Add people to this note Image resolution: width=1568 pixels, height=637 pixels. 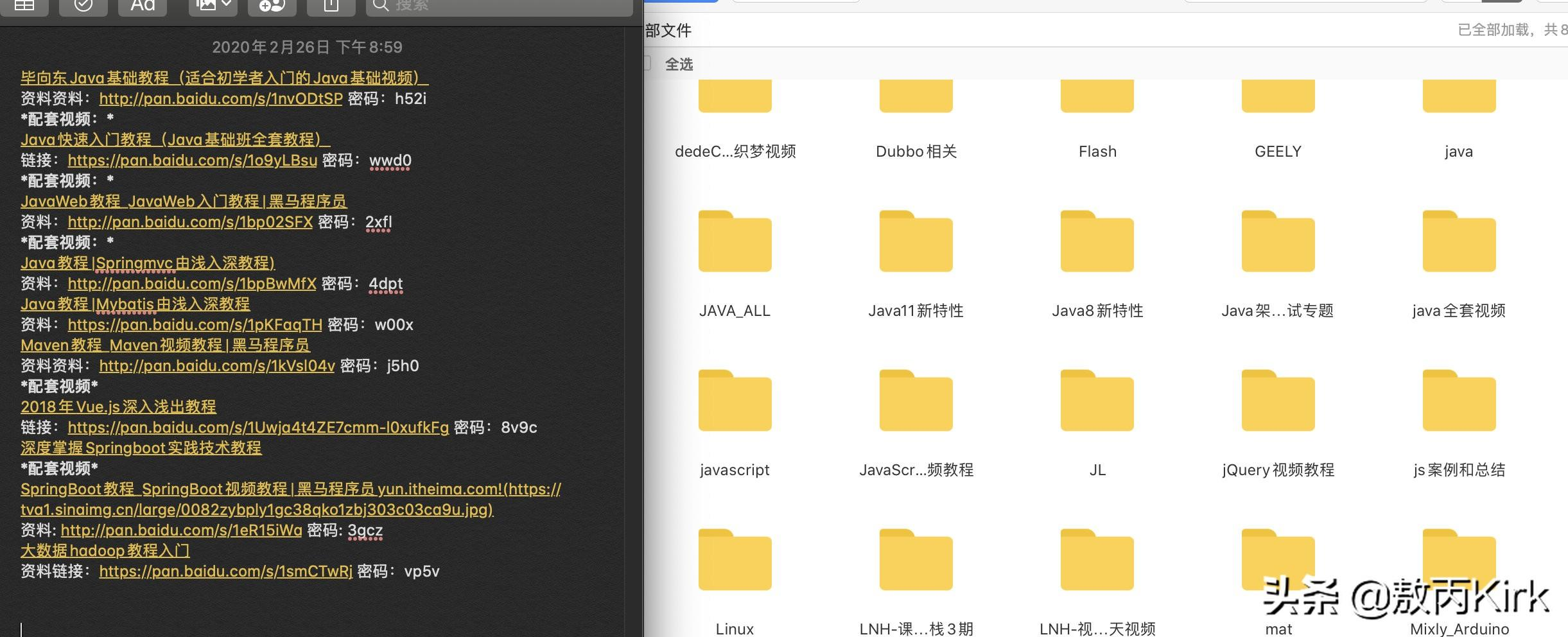272,6
